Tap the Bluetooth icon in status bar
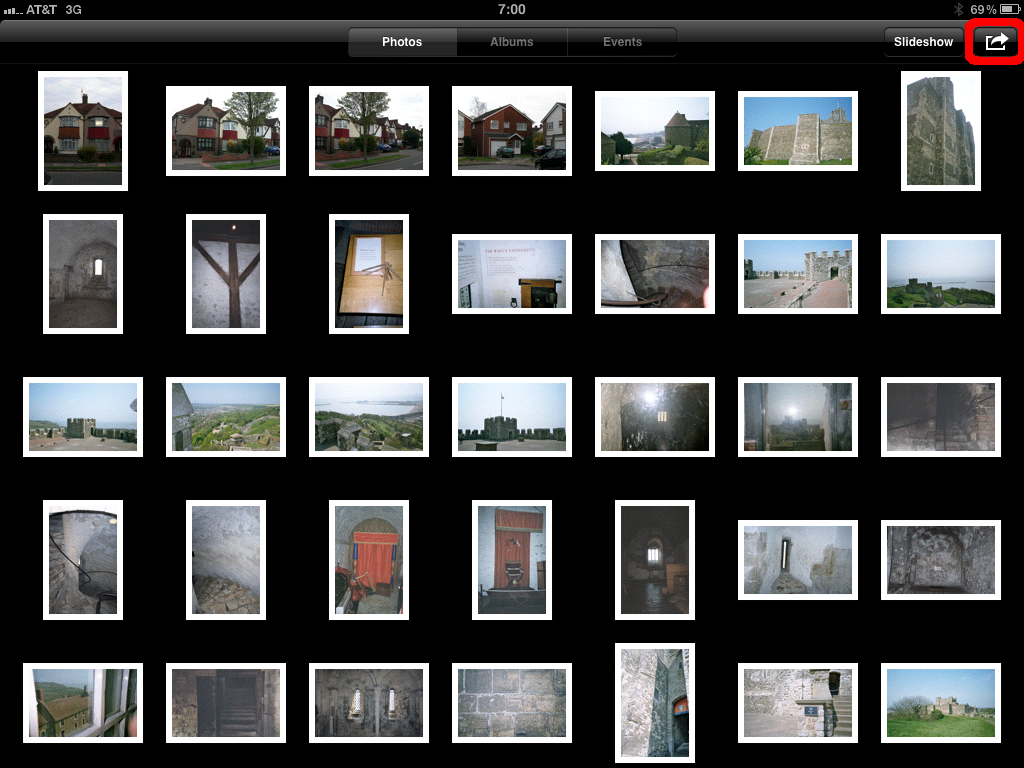The image size is (1024, 768). (x=958, y=9)
